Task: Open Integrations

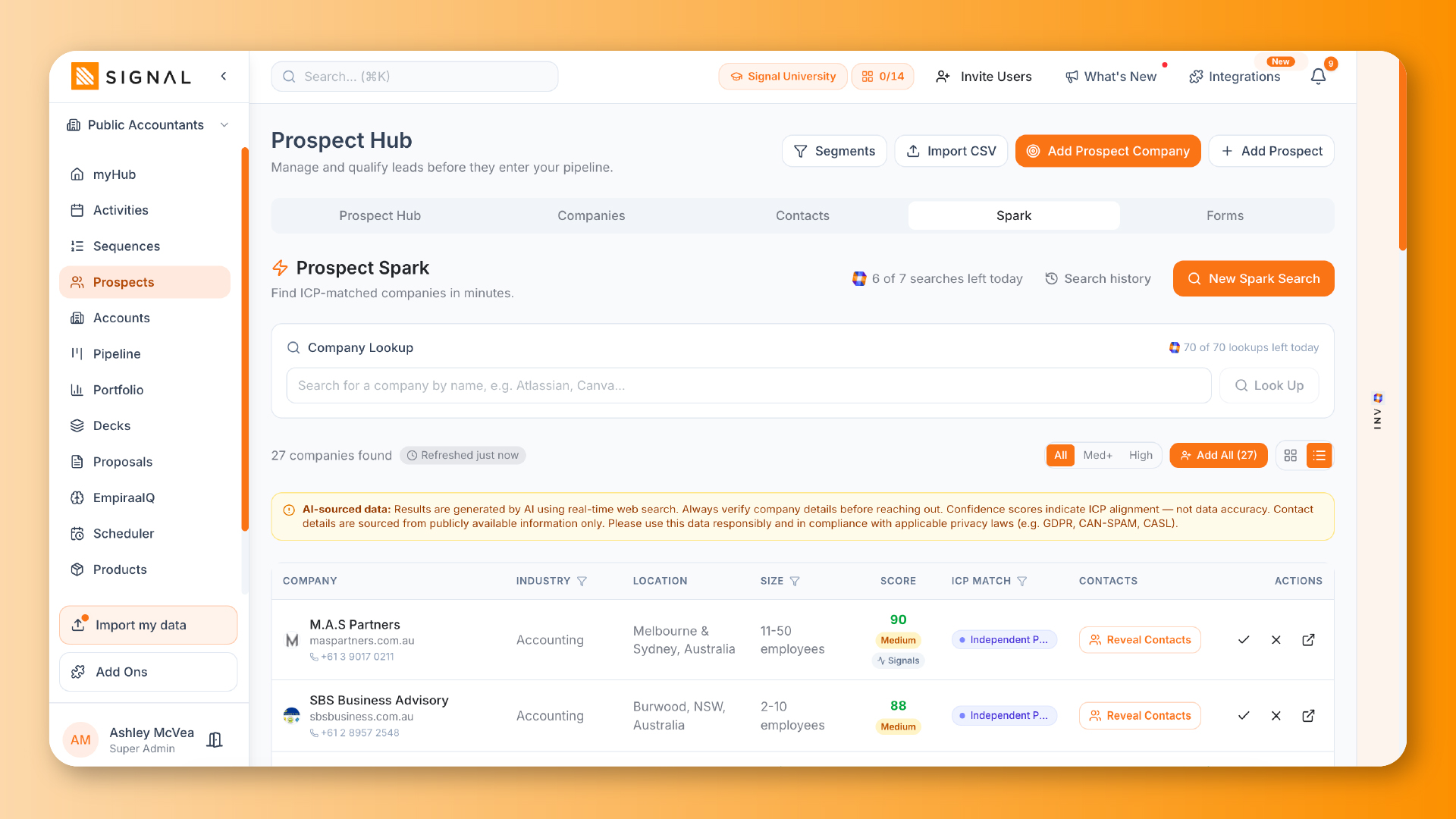Action: pos(1235,77)
